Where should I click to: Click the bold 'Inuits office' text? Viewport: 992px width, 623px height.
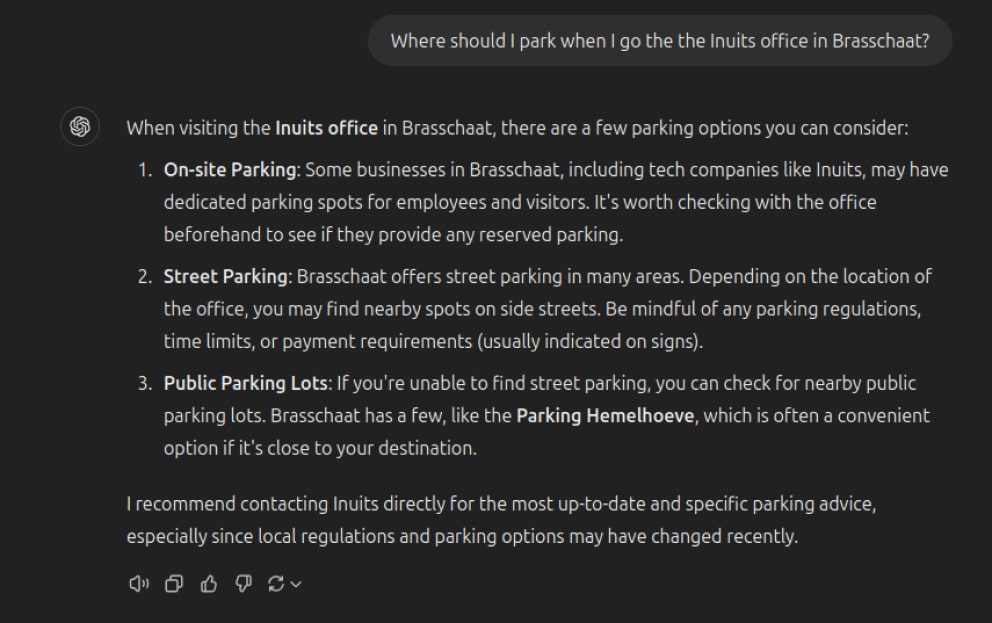point(326,128)
